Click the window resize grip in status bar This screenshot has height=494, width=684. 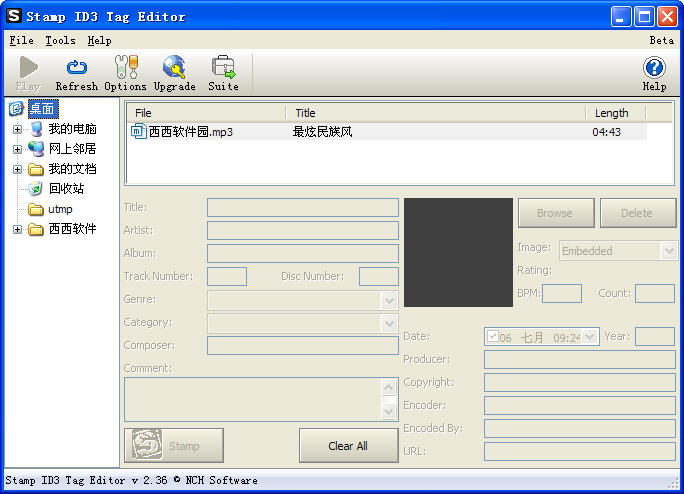tap(674, 483)
